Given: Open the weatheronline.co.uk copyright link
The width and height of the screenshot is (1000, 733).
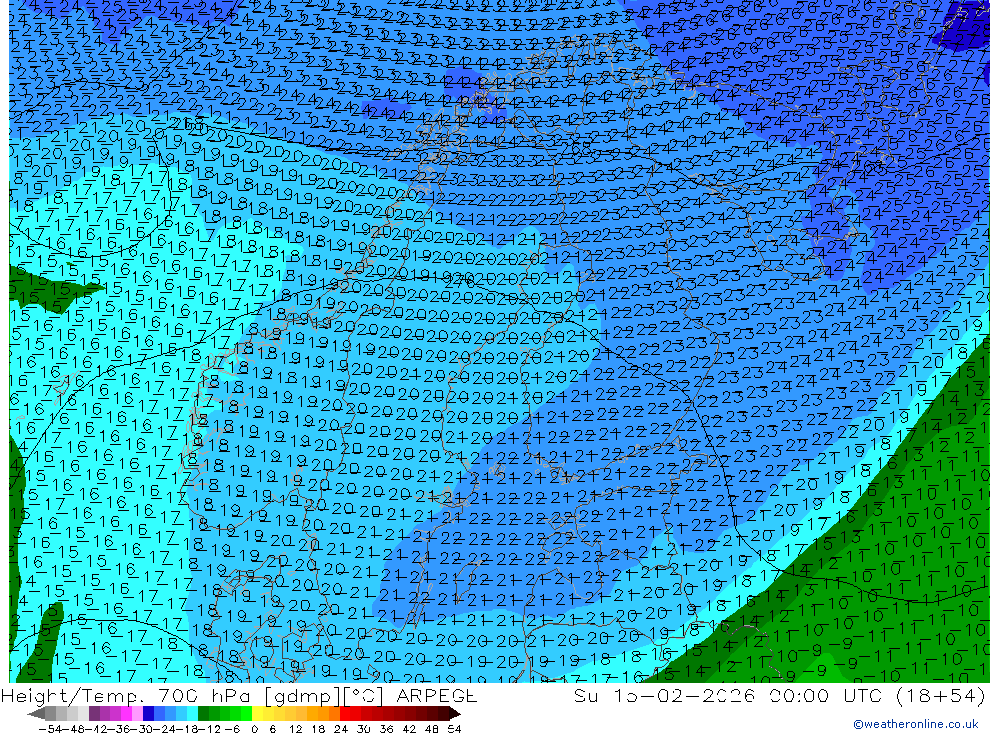Looking at the screenshot, I should pyautogui.click(x=916, y=723).
